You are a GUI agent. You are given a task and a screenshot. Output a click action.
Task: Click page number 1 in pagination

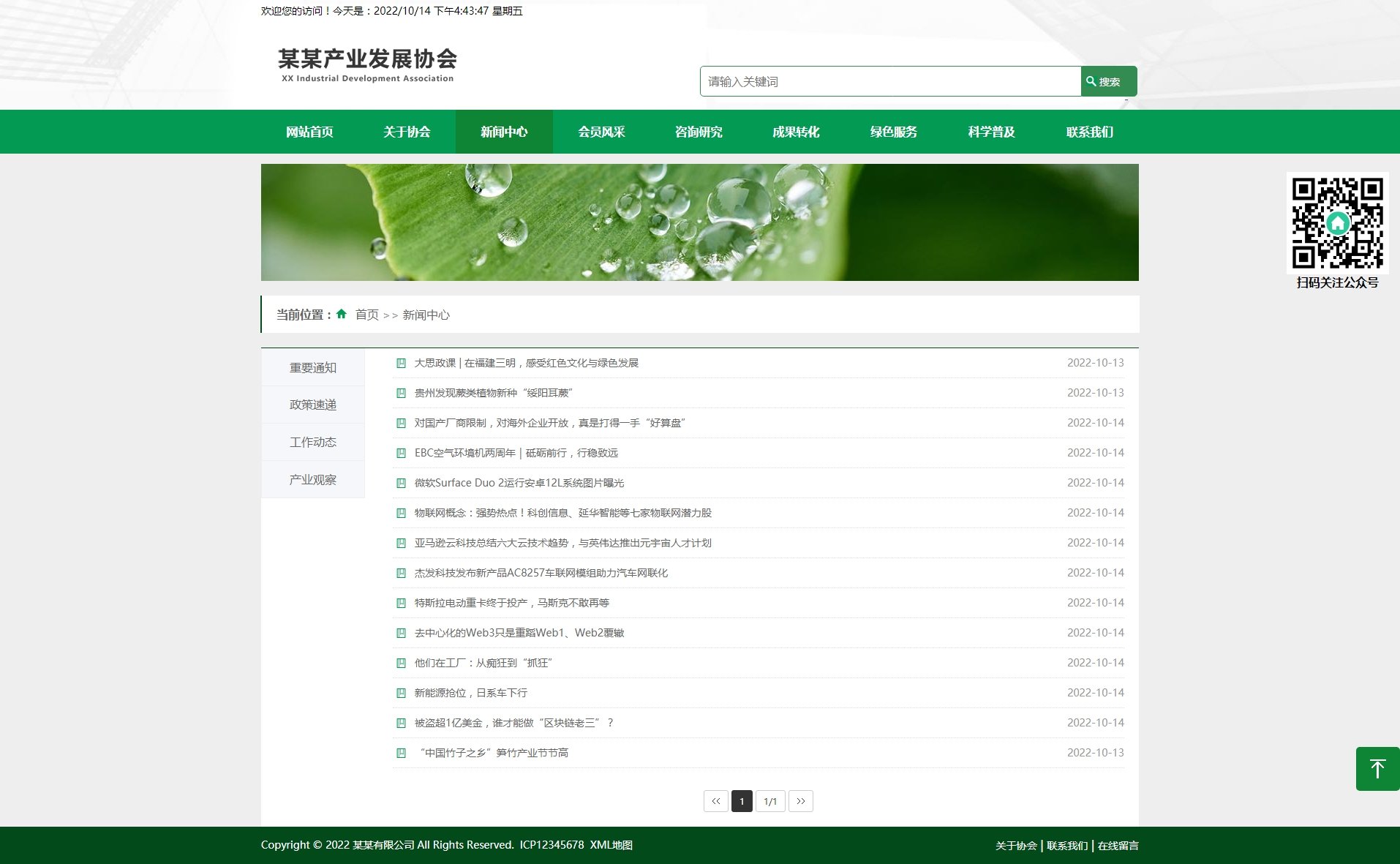coord(742,801)
